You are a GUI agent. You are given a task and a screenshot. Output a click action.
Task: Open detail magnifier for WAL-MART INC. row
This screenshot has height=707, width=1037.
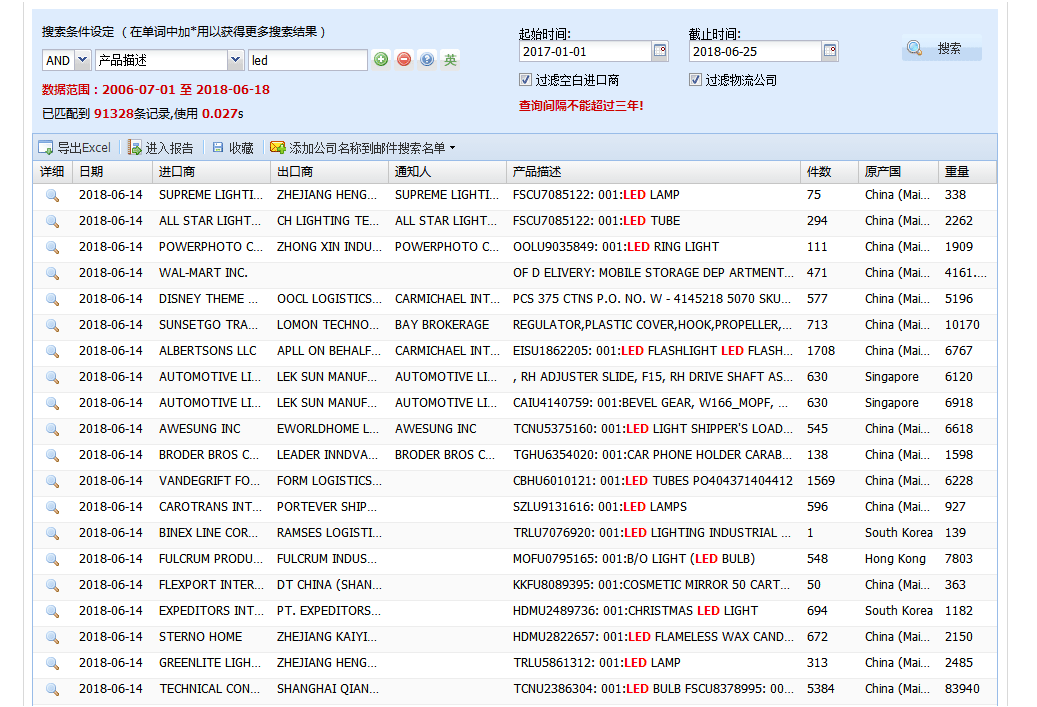click(x=52, y=273)
